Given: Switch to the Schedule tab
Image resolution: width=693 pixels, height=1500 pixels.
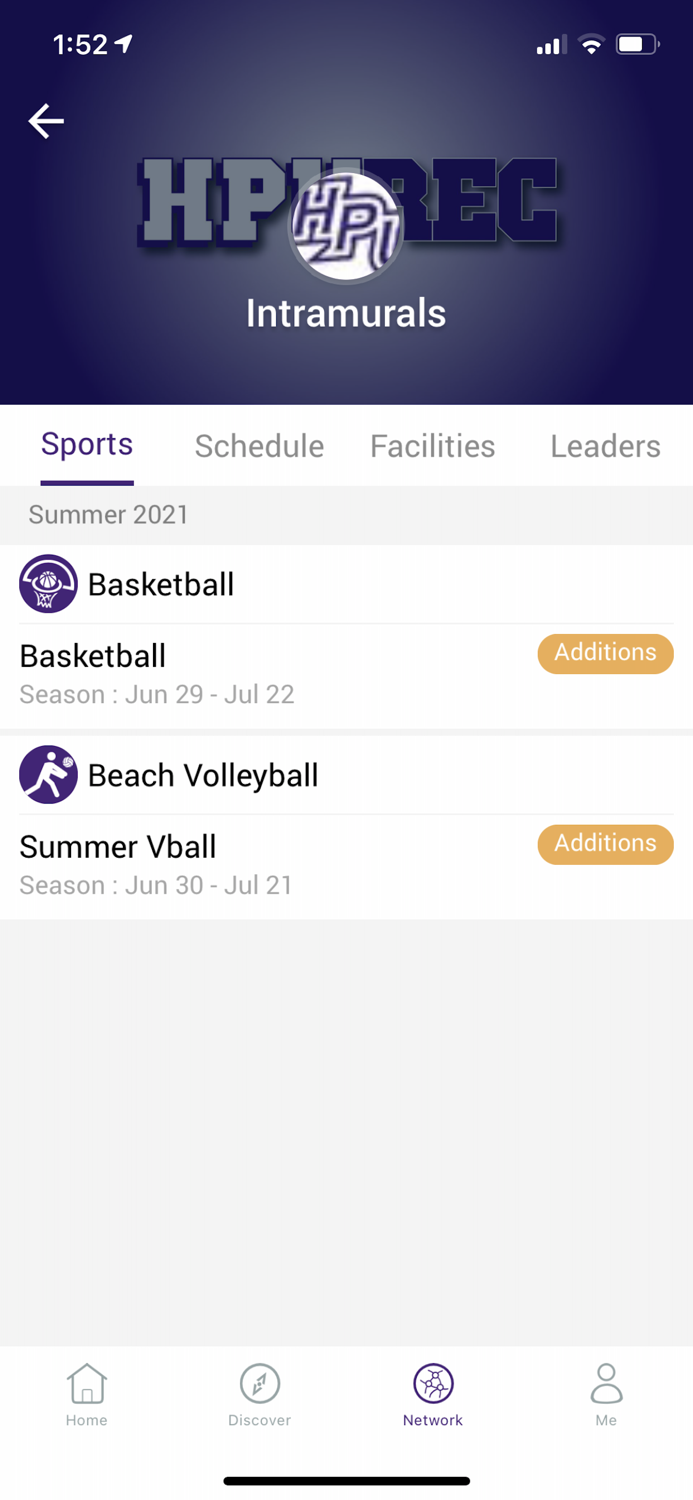Looking at the screenshot, I should [x=258, y=446].
